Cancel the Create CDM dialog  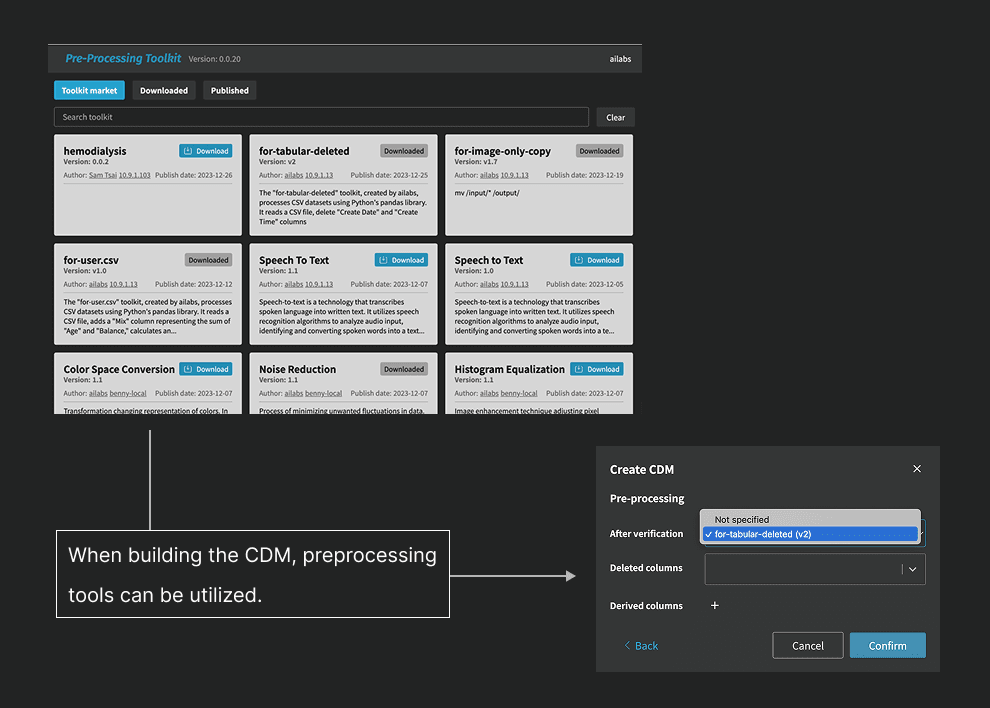(x=807, y=646)
